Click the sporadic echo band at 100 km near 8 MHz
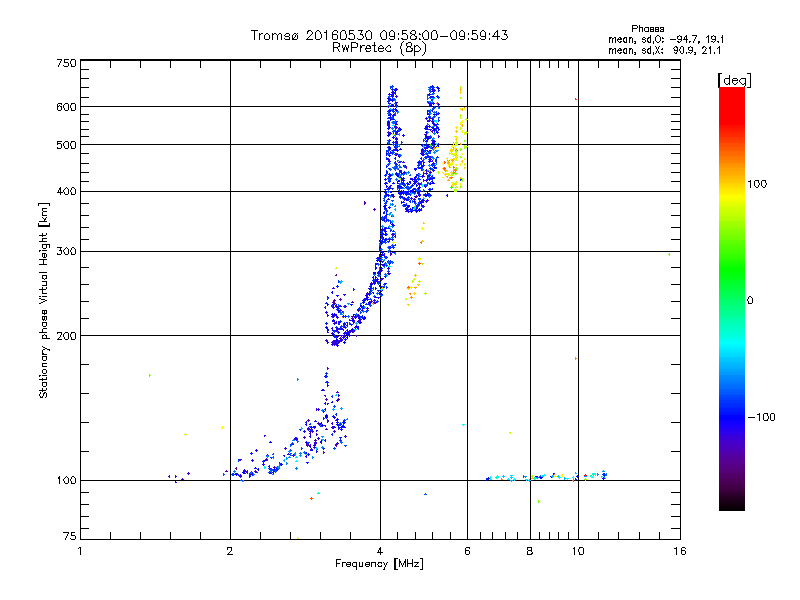The height and width of the screenshot is (600, 800). (547, 477)
